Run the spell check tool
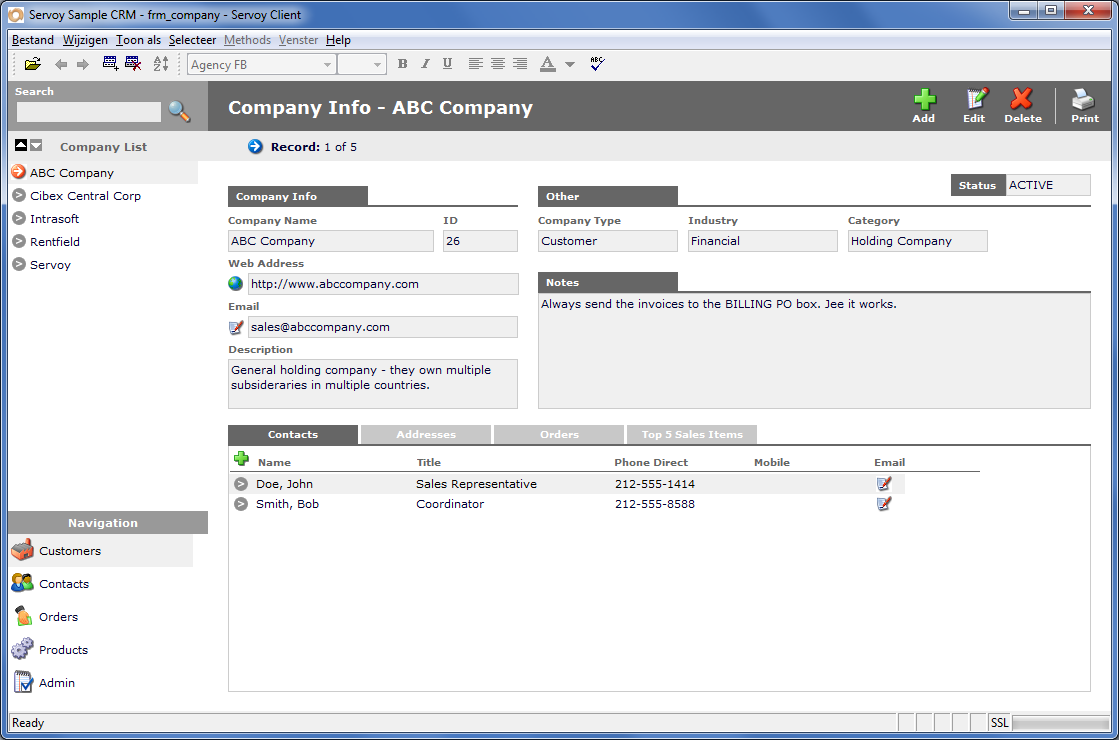This screenshot has width=1119, height=740. click(x=597, y=64)
